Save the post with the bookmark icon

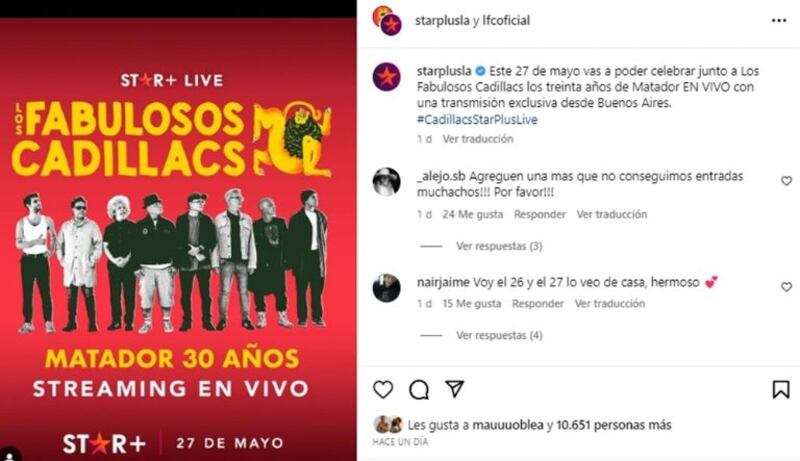click(781, 390)
